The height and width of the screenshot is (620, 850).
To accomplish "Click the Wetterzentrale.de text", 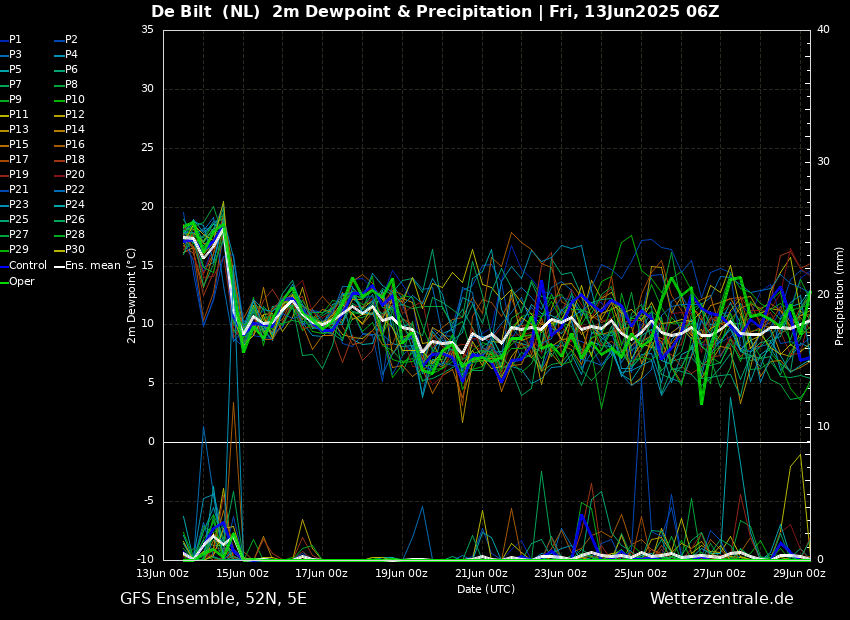I will pyautogui.click(x=721, y=599).
